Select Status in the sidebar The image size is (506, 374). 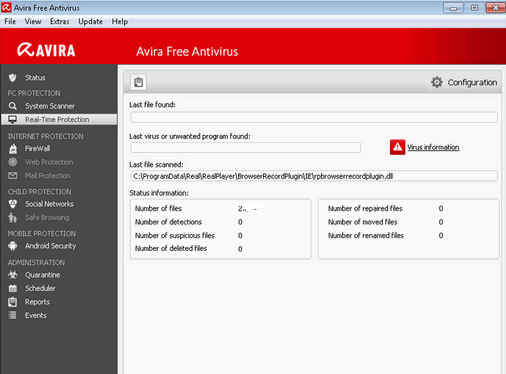click(35, 78)
